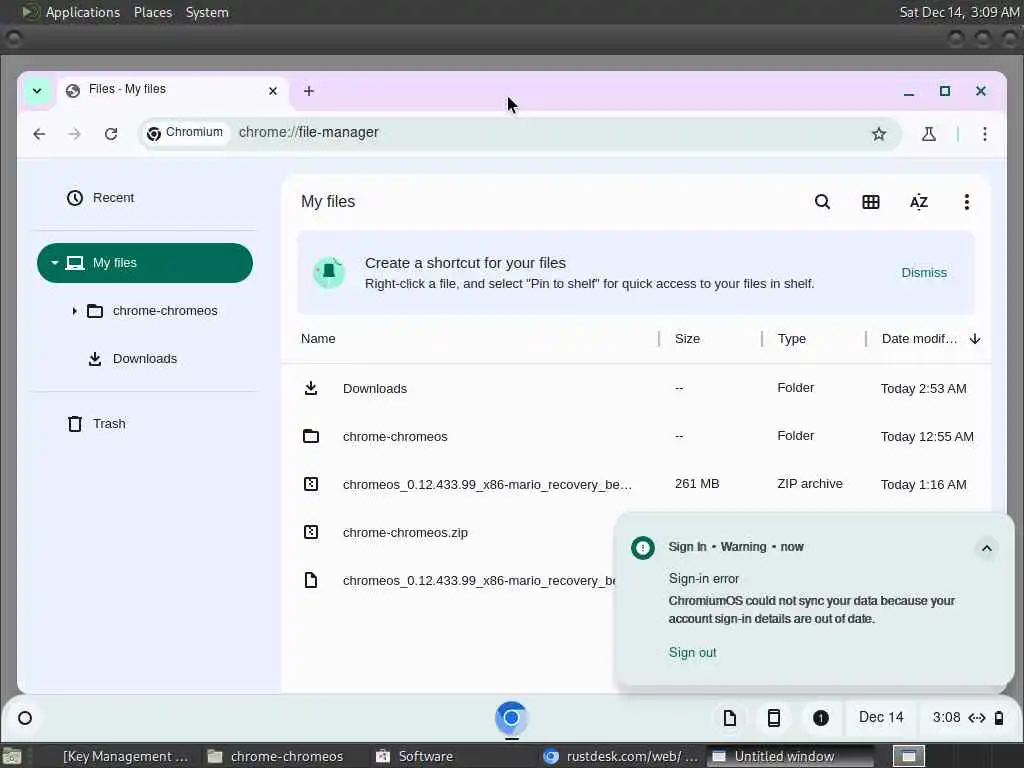1024x768 pixels.
Task: Open the AZ sort options
Action: (919, 202)
